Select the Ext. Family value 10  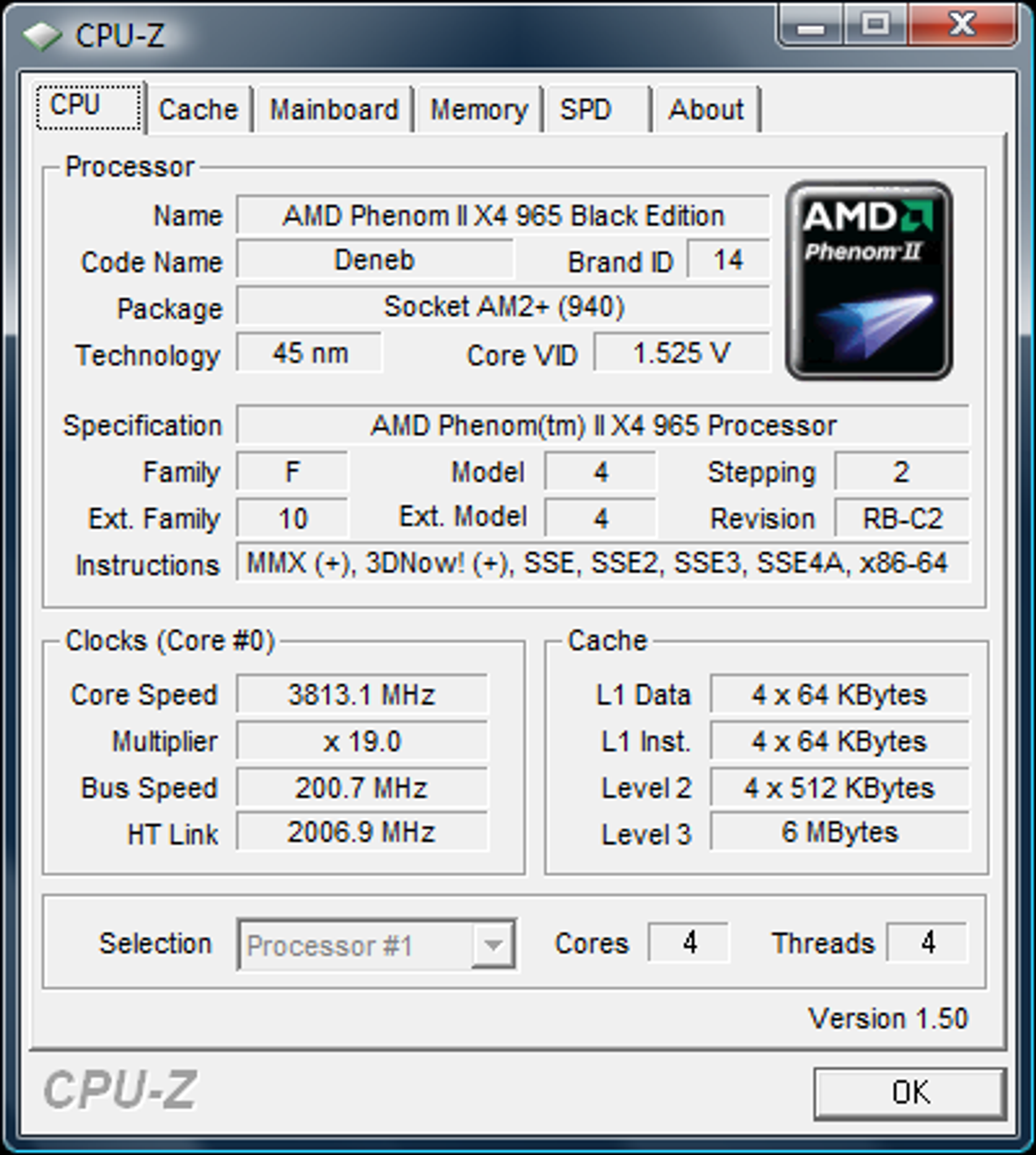(x=292, y=518)
